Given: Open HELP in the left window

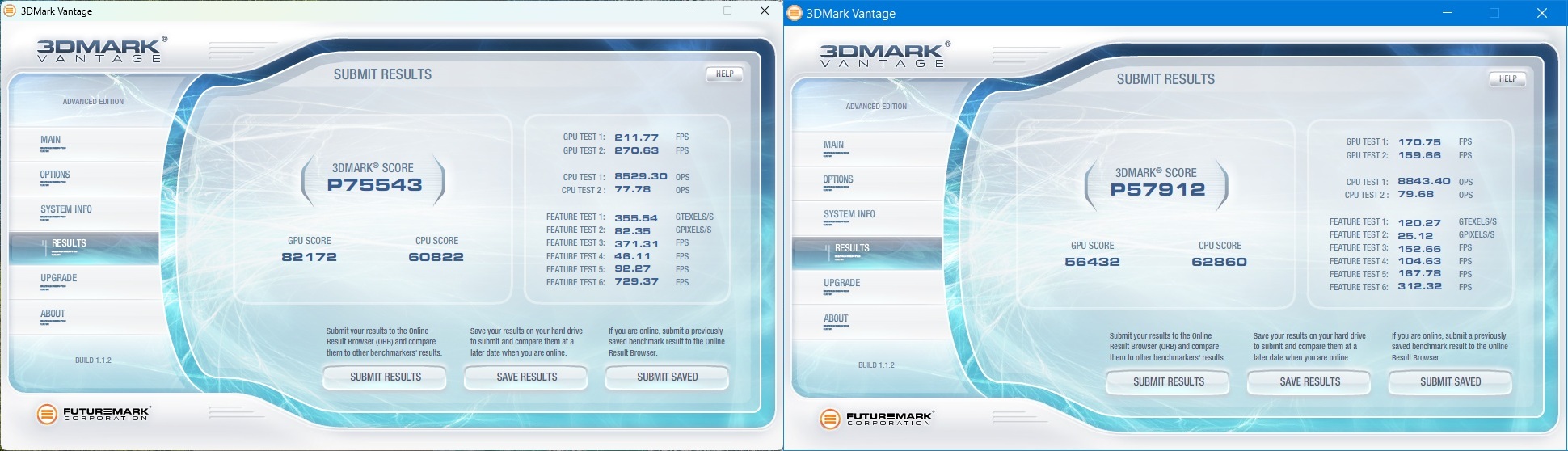Looking at the screenshot, I should 724,74.
